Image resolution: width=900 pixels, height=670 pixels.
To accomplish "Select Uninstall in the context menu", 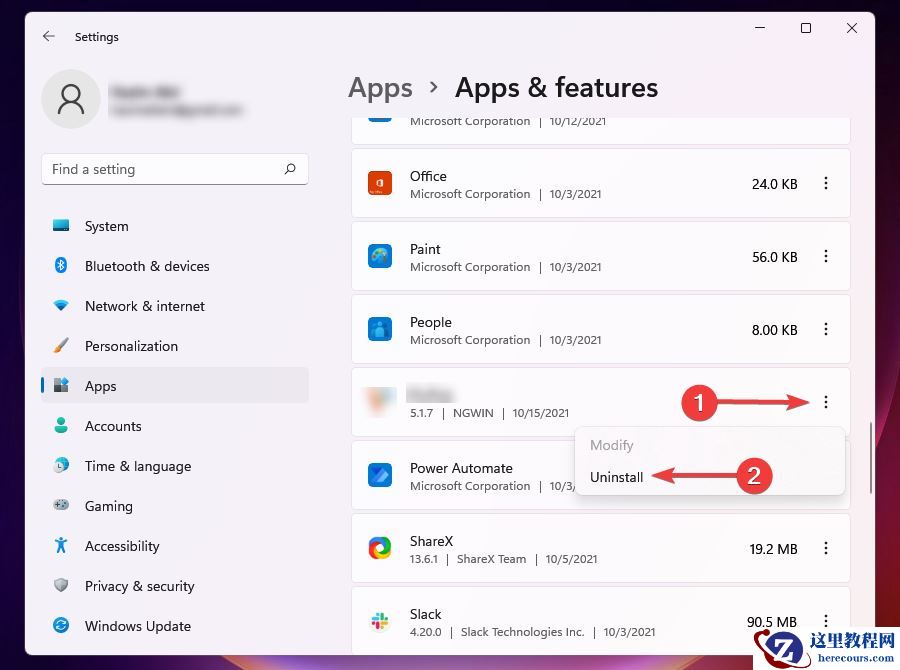I will pyautogui.click(x=617, y=477).
